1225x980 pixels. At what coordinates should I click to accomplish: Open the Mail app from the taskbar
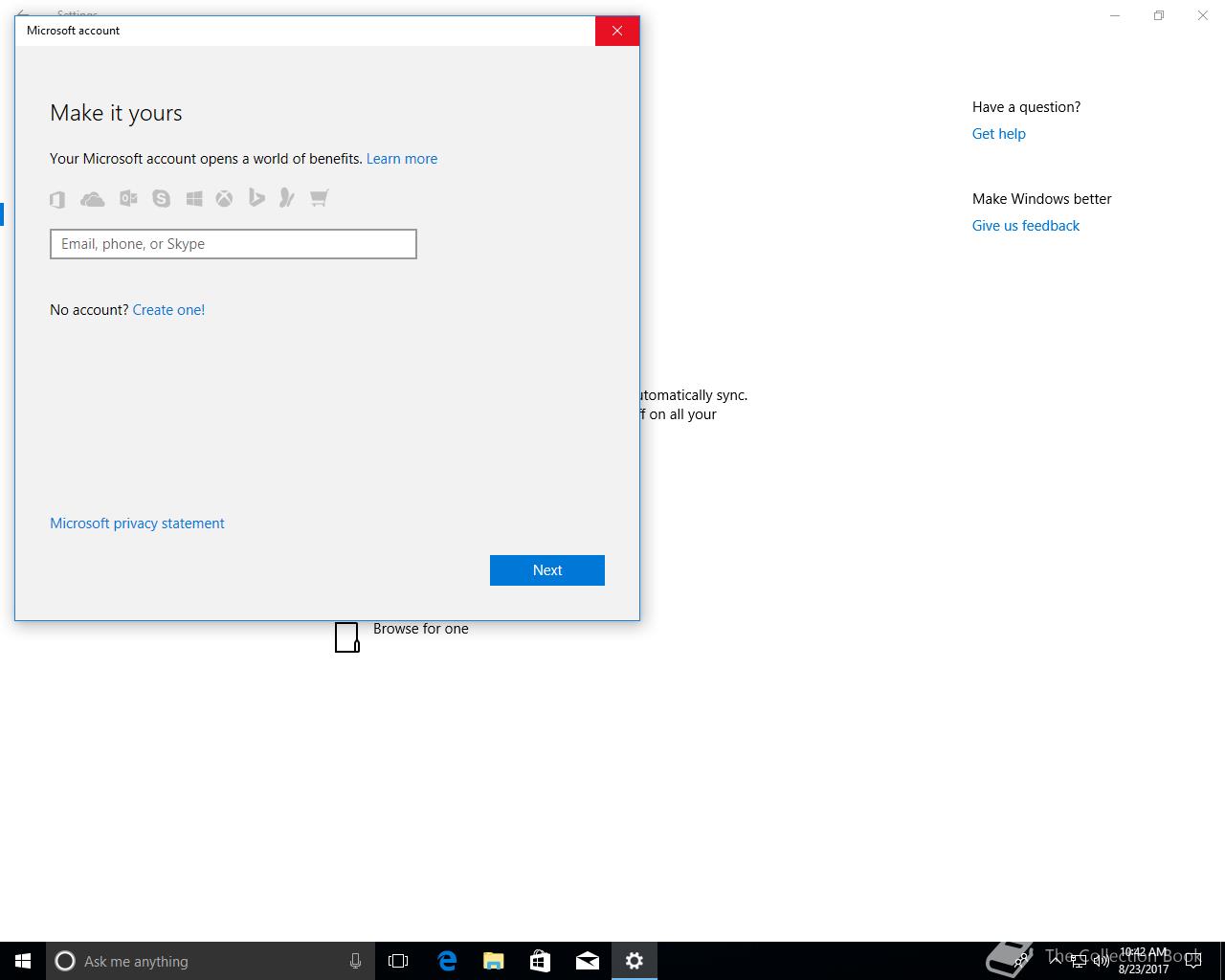click(587, 961)
